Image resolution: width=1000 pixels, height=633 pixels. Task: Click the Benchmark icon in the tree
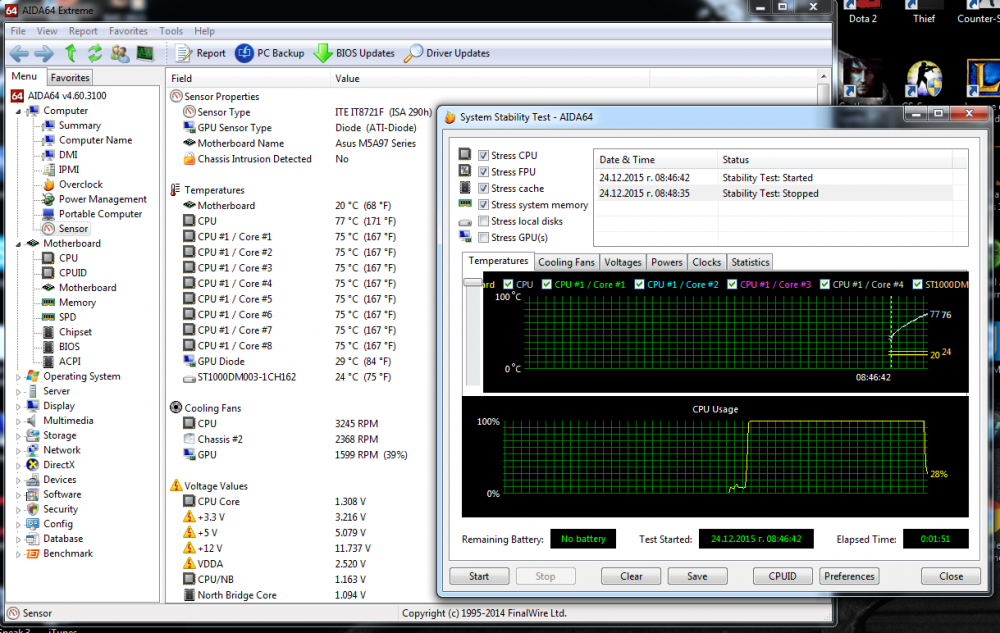(x=33, y=553)
